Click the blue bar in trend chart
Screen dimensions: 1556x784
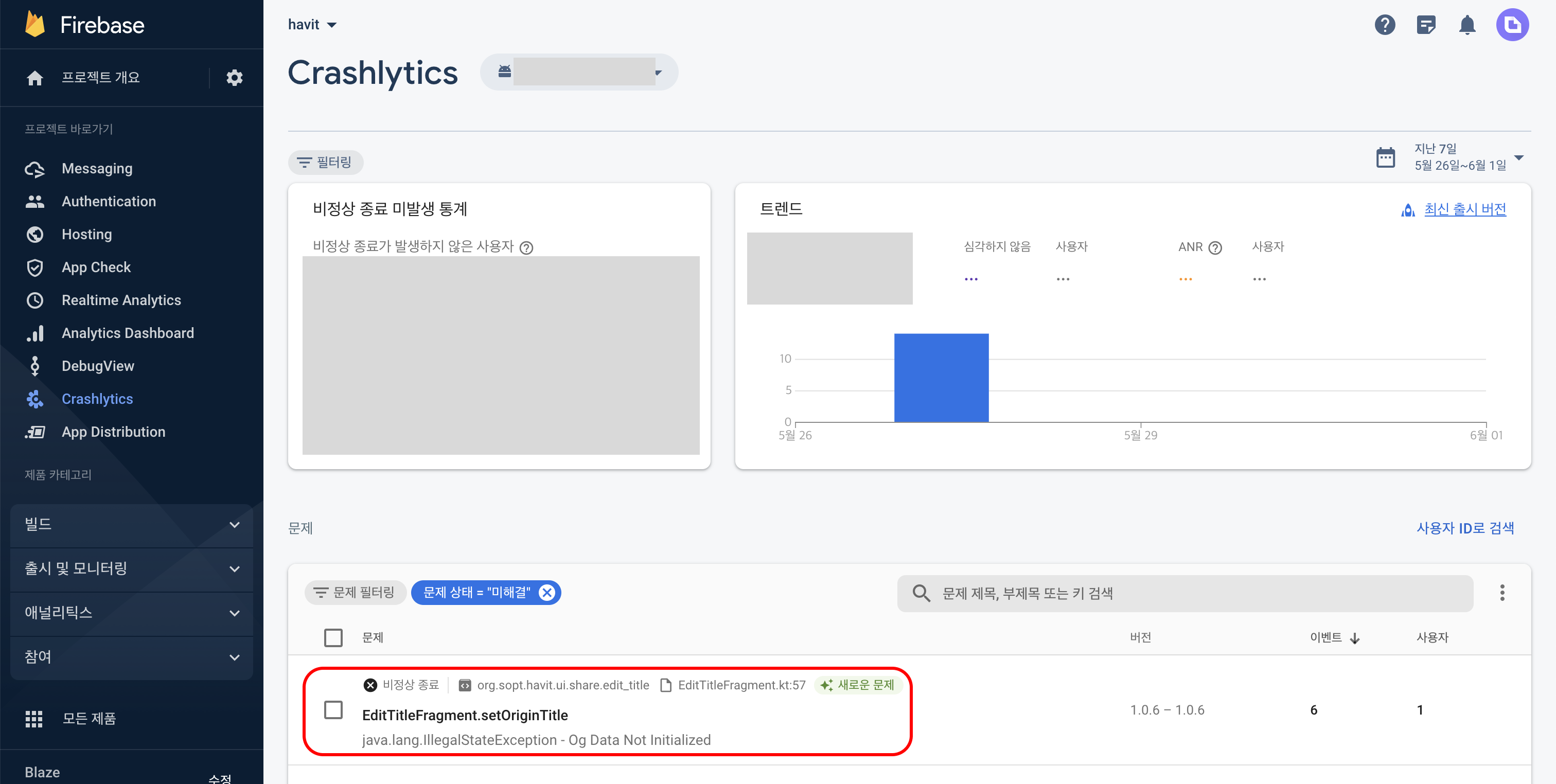pyautogui.click(x=941, y=378)
